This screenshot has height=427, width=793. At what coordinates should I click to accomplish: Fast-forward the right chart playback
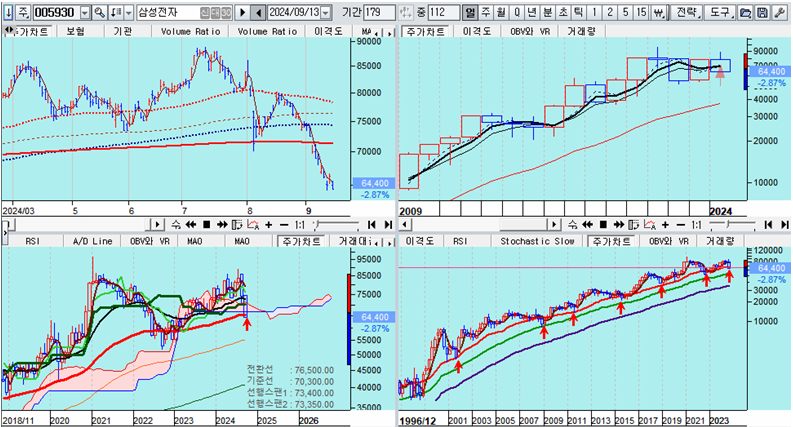pyautogui.click(x=618, y=225)
